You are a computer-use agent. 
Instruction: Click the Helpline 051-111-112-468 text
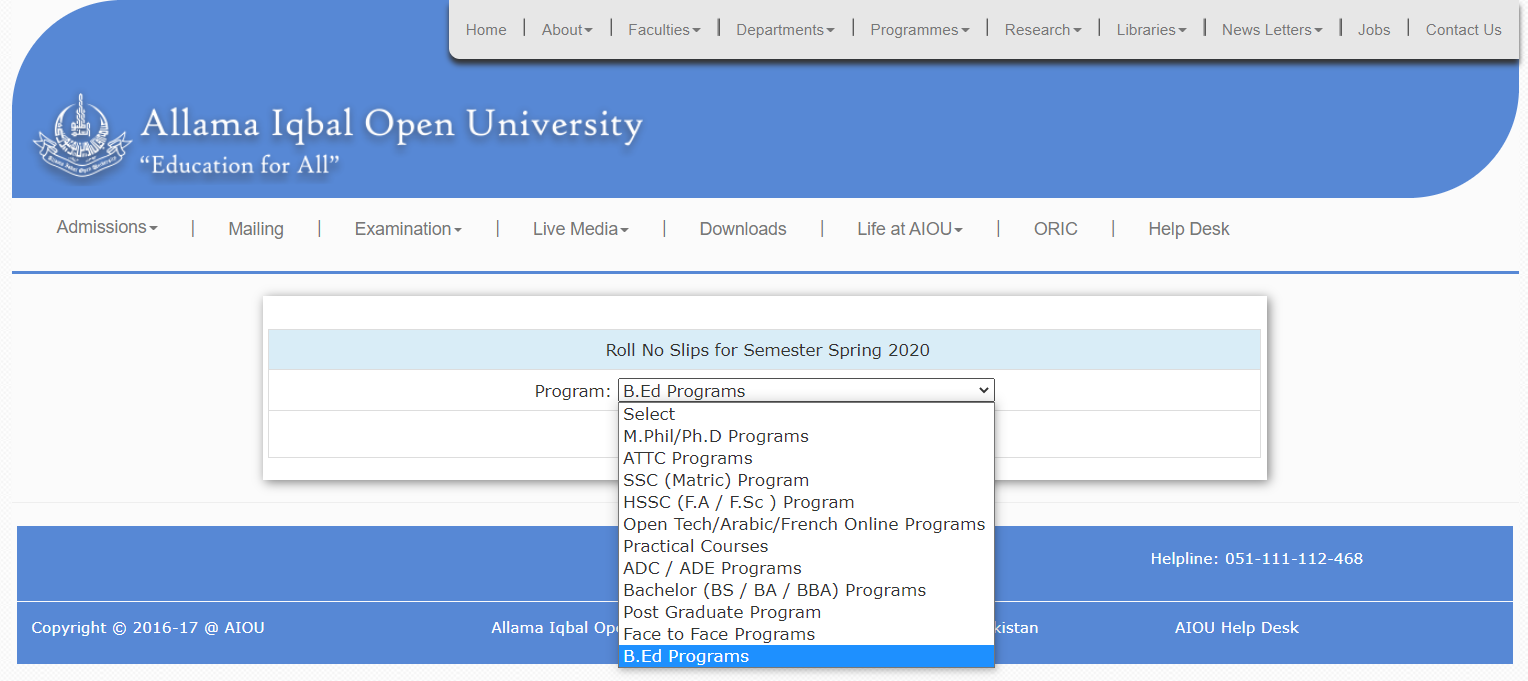point(1256,559)
